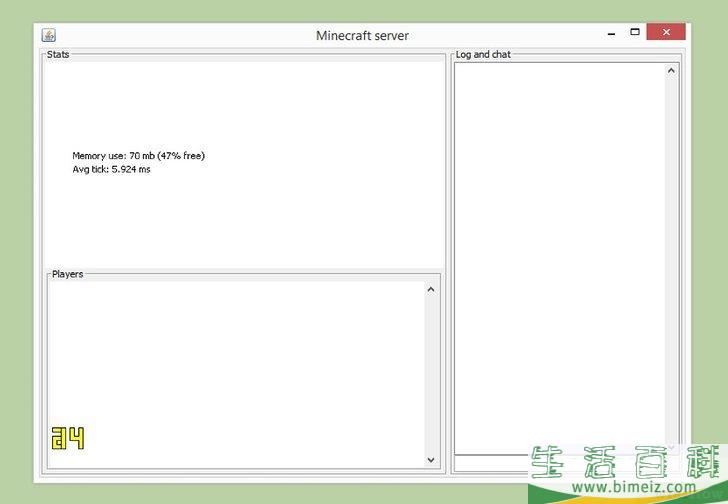Click the "Players" panel label
The width and height of the screenshot is (728, 504).
[67, 274]
